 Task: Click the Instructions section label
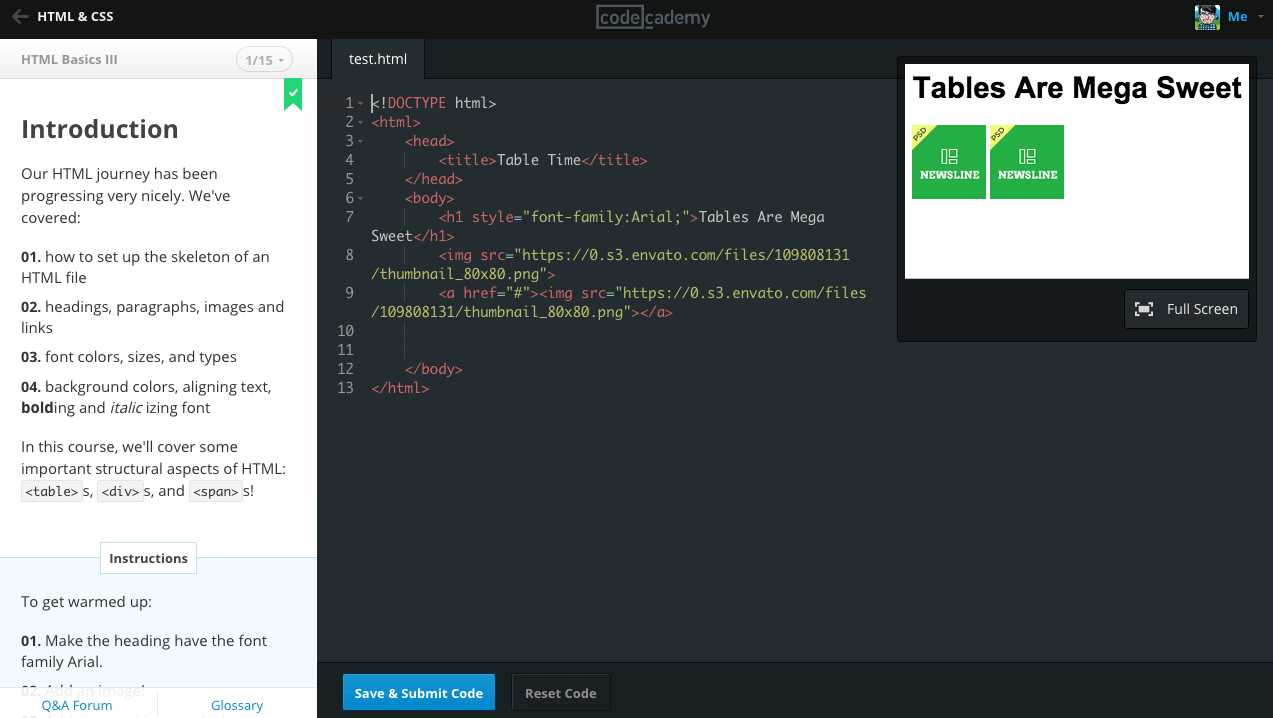[x=148, y=558]
